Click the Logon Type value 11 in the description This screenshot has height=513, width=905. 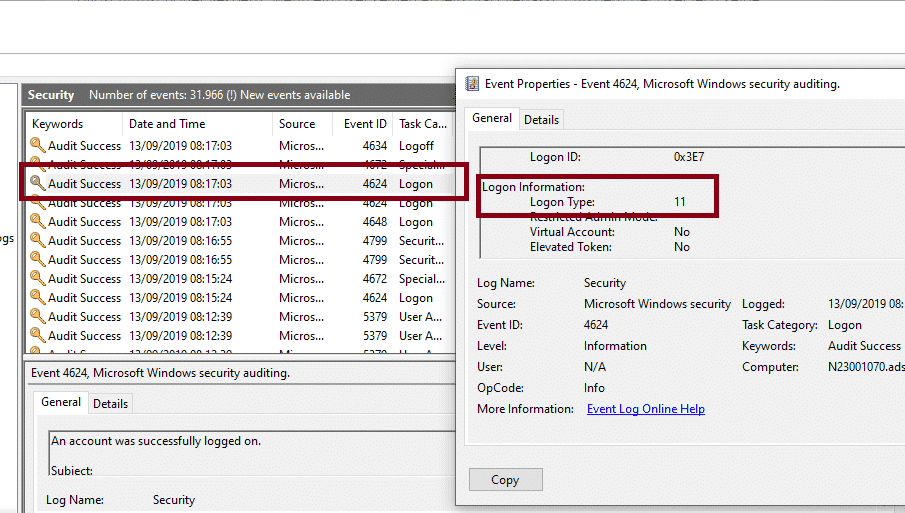click(x=680, y=202)
